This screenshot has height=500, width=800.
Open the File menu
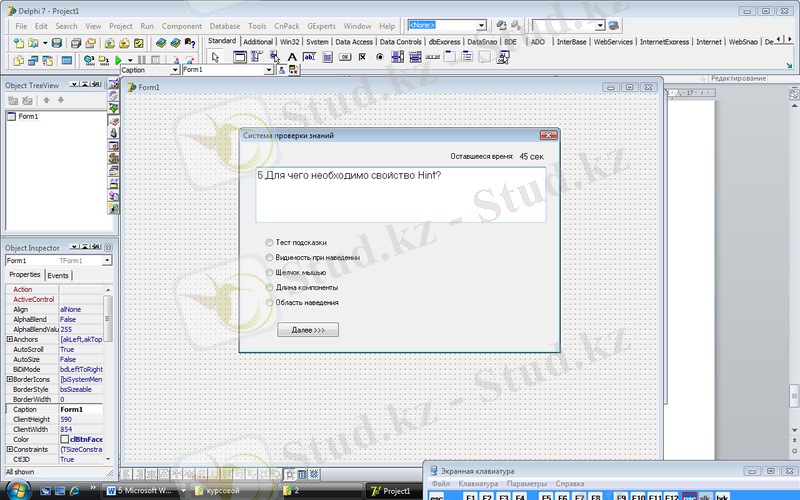[x=21, y=26]
